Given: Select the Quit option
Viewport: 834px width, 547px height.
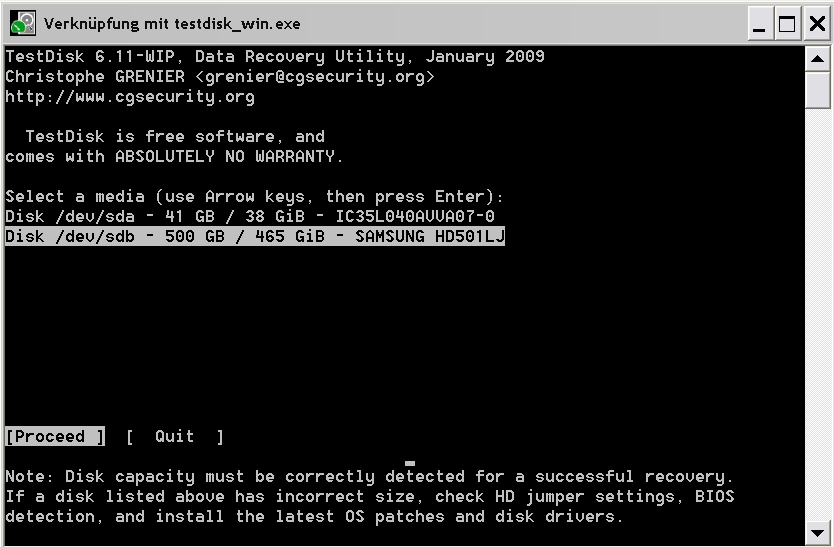Looking at the screenshot, I should pyautogui.click(x=175, y=436).
